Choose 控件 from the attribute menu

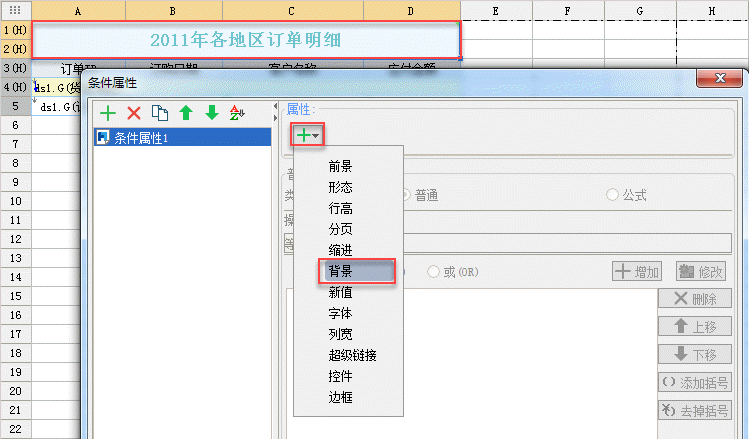(x=340, y=376)
